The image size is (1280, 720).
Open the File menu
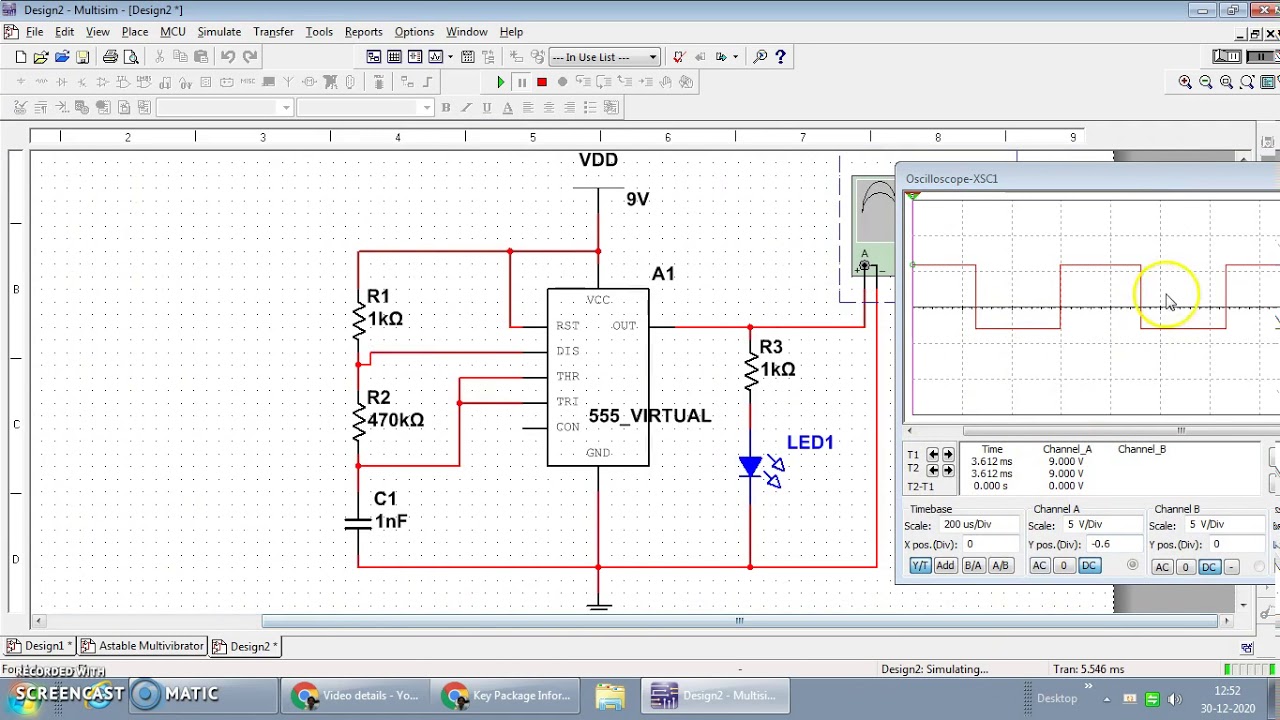pos(34,32)
